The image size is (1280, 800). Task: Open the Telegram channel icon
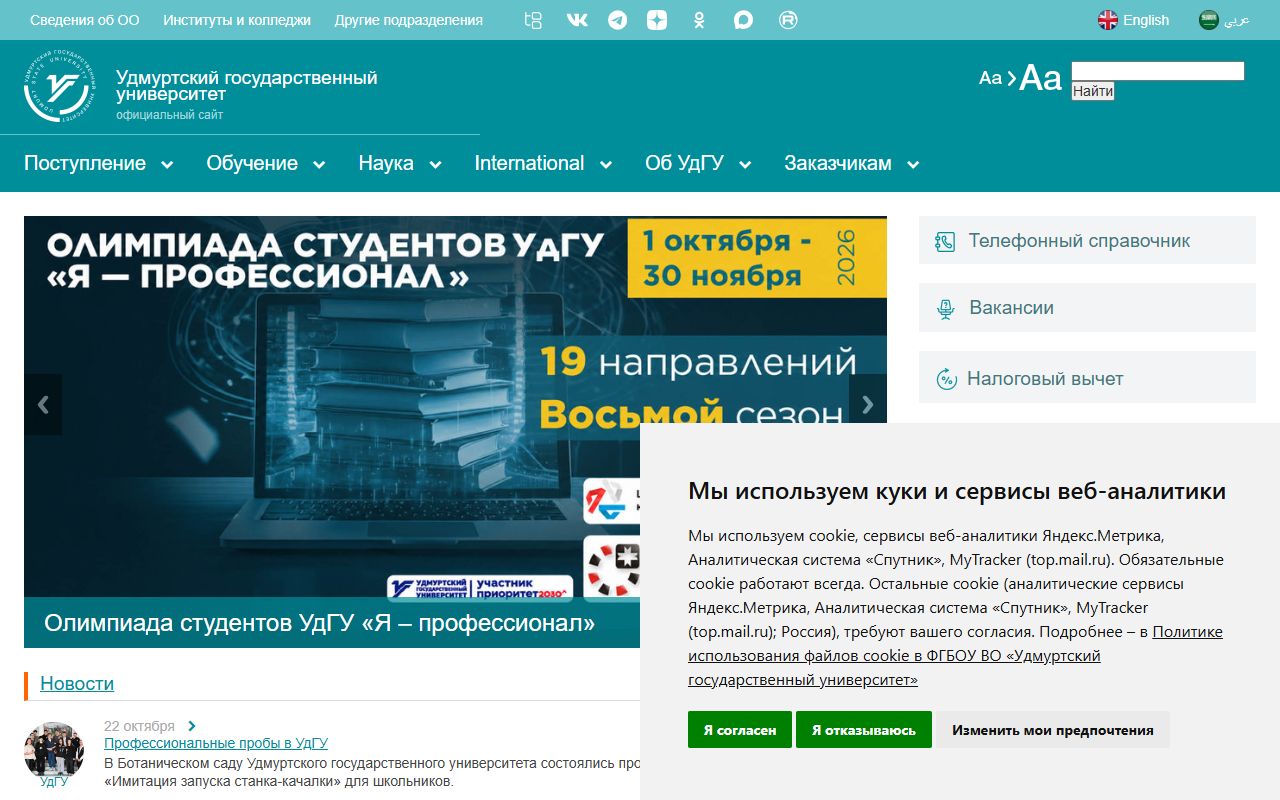coord(618,20)
